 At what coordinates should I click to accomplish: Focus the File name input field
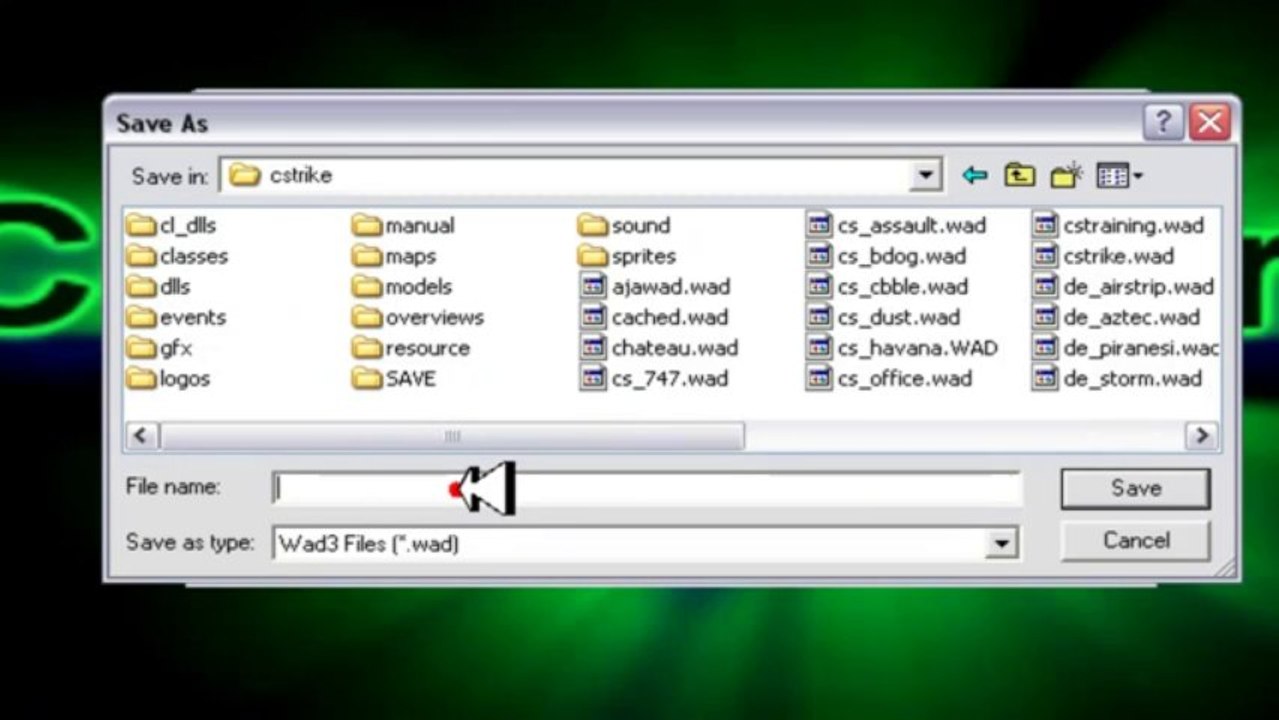click(x=646, y=489)
